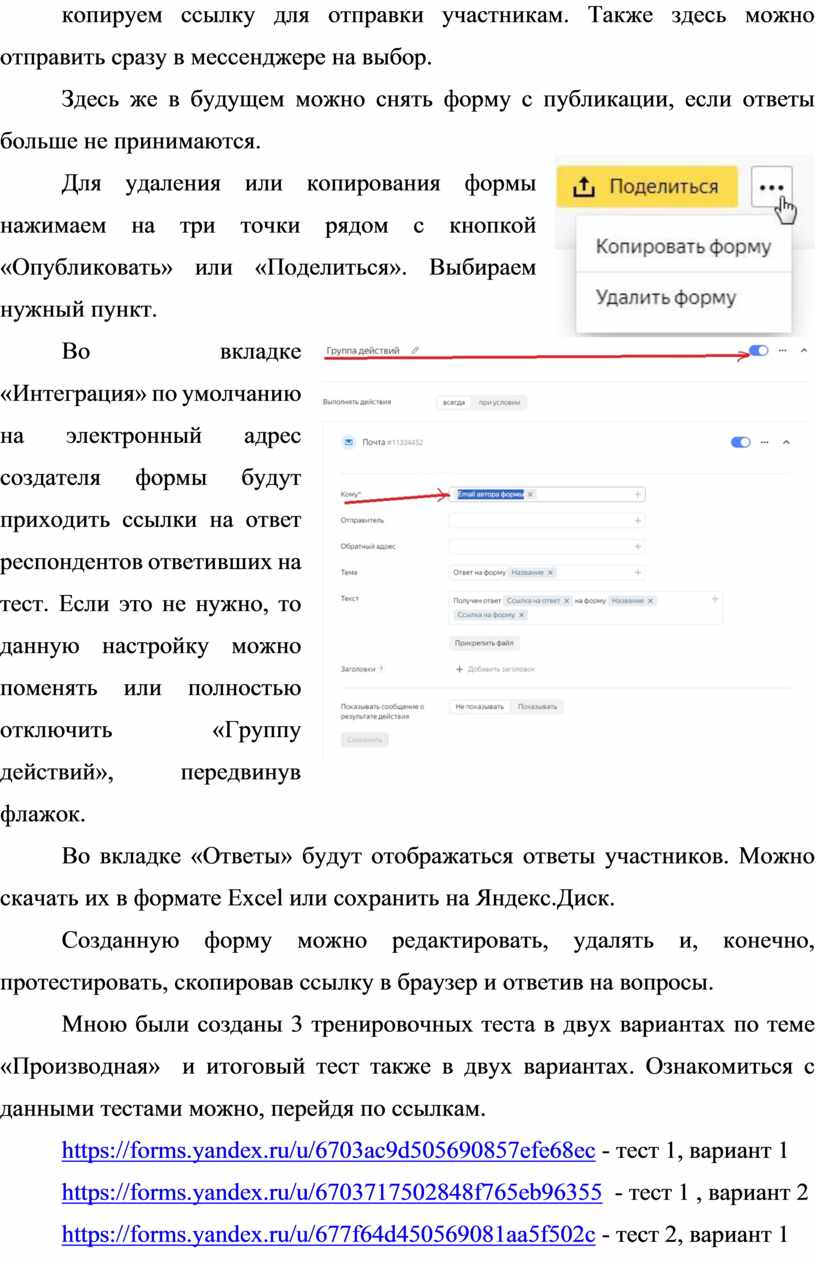Collapse the Группа действий section

point(804,351)
